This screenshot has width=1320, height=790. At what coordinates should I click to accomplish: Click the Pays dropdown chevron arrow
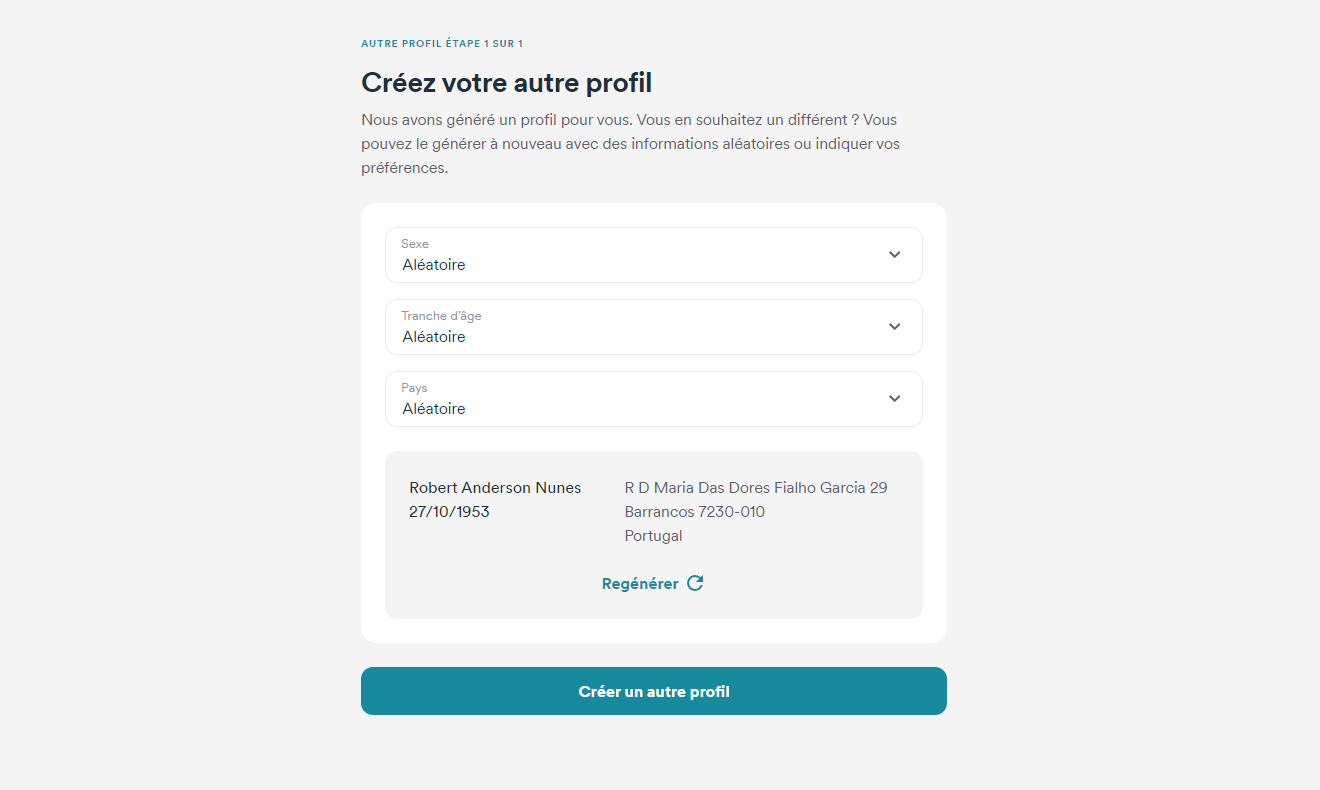click(894, 398)
